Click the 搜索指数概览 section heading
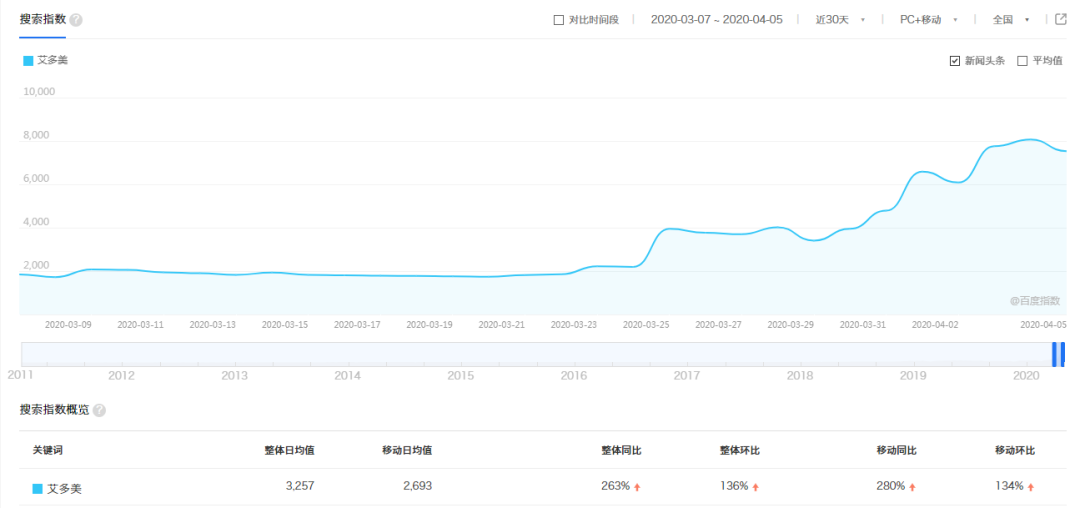 click(x=54, y=410)
